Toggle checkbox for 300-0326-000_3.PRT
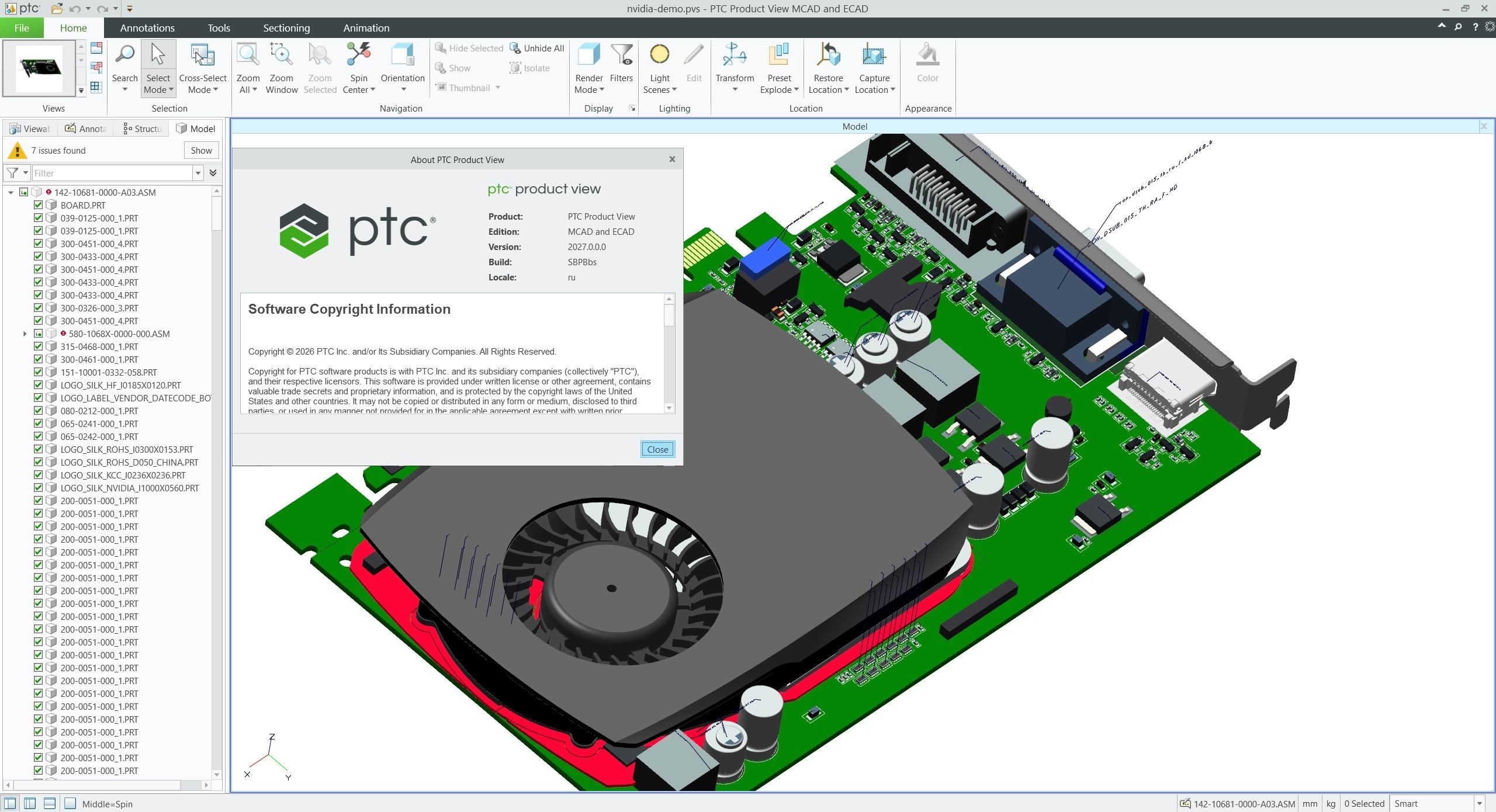 38,308
